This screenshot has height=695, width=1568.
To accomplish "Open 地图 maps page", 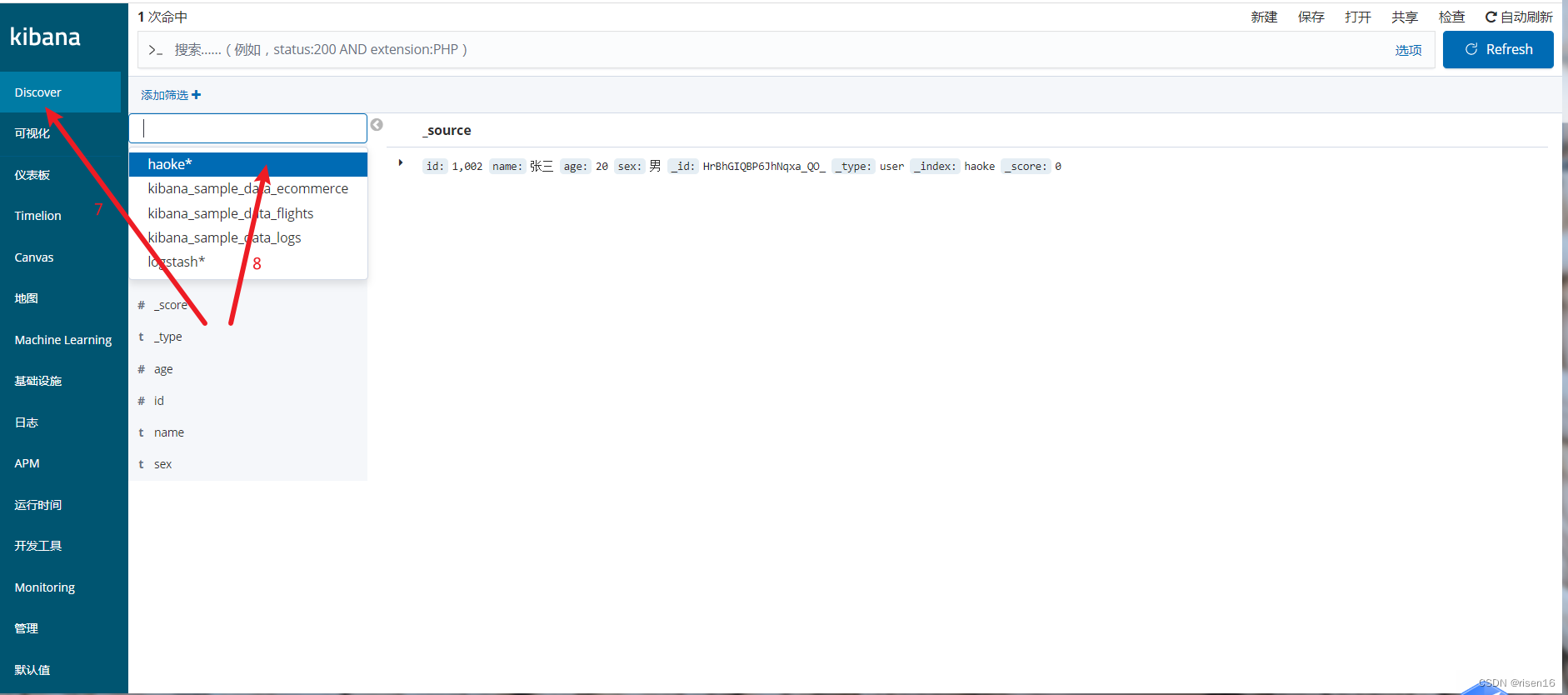I will [x=27, y=298].
